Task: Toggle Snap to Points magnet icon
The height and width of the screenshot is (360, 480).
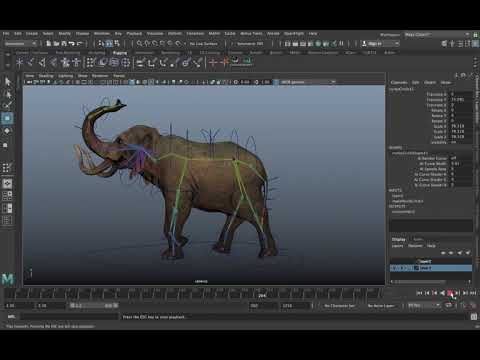Action: pos(155,43)
